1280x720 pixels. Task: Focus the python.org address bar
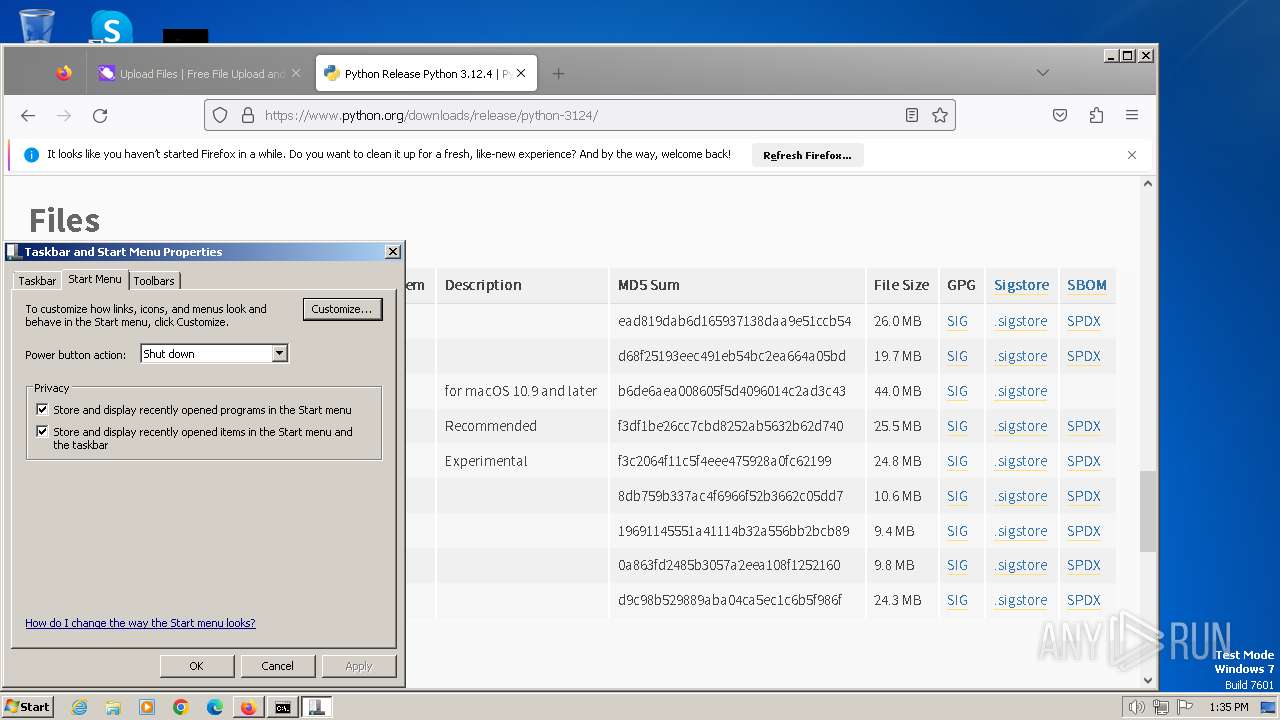coord(580,115)
